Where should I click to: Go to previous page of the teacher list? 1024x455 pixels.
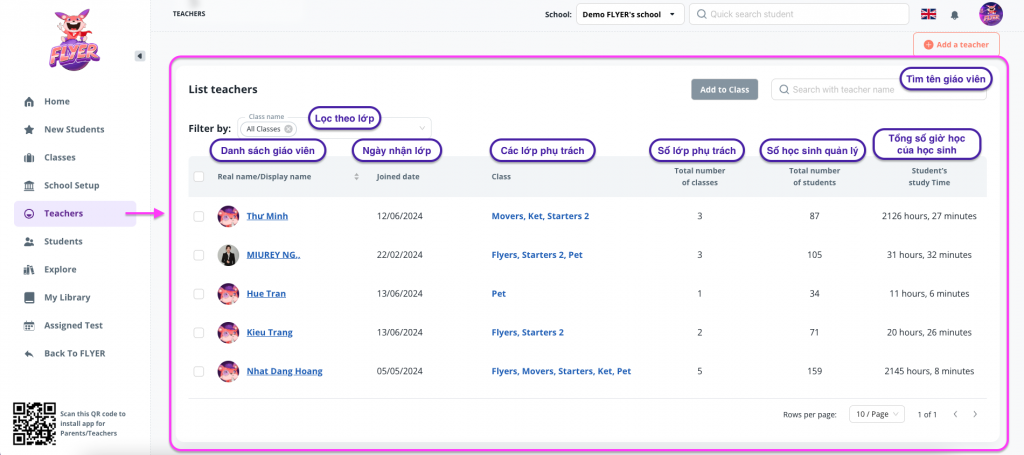[x=955, y=414]
